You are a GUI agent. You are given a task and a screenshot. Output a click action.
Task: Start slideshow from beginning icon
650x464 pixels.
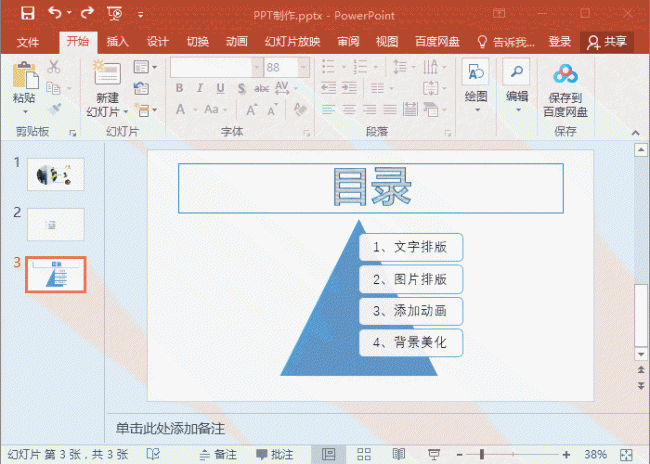coord(115,14)
